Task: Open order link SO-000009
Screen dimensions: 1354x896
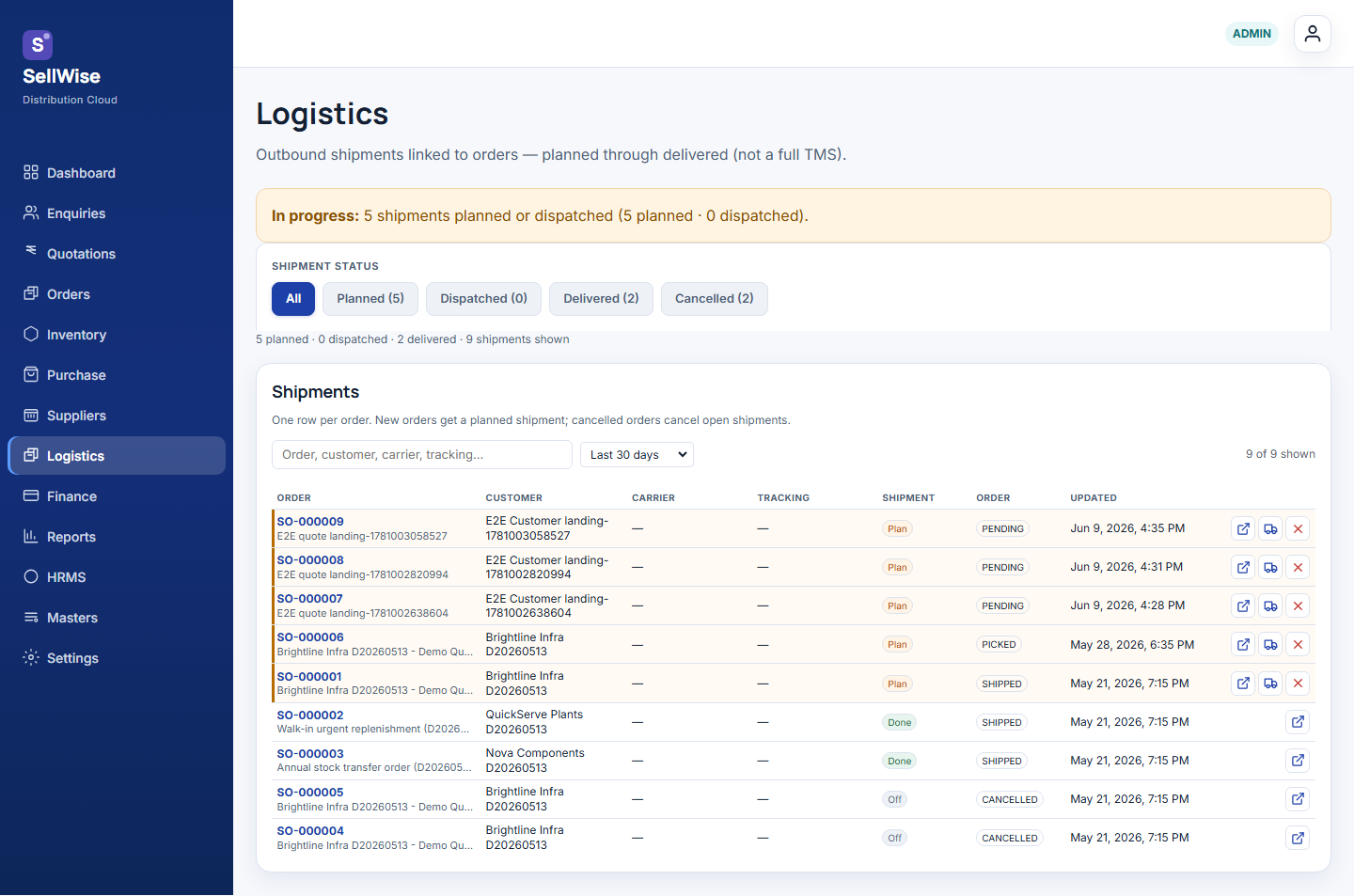Action: 310,522
